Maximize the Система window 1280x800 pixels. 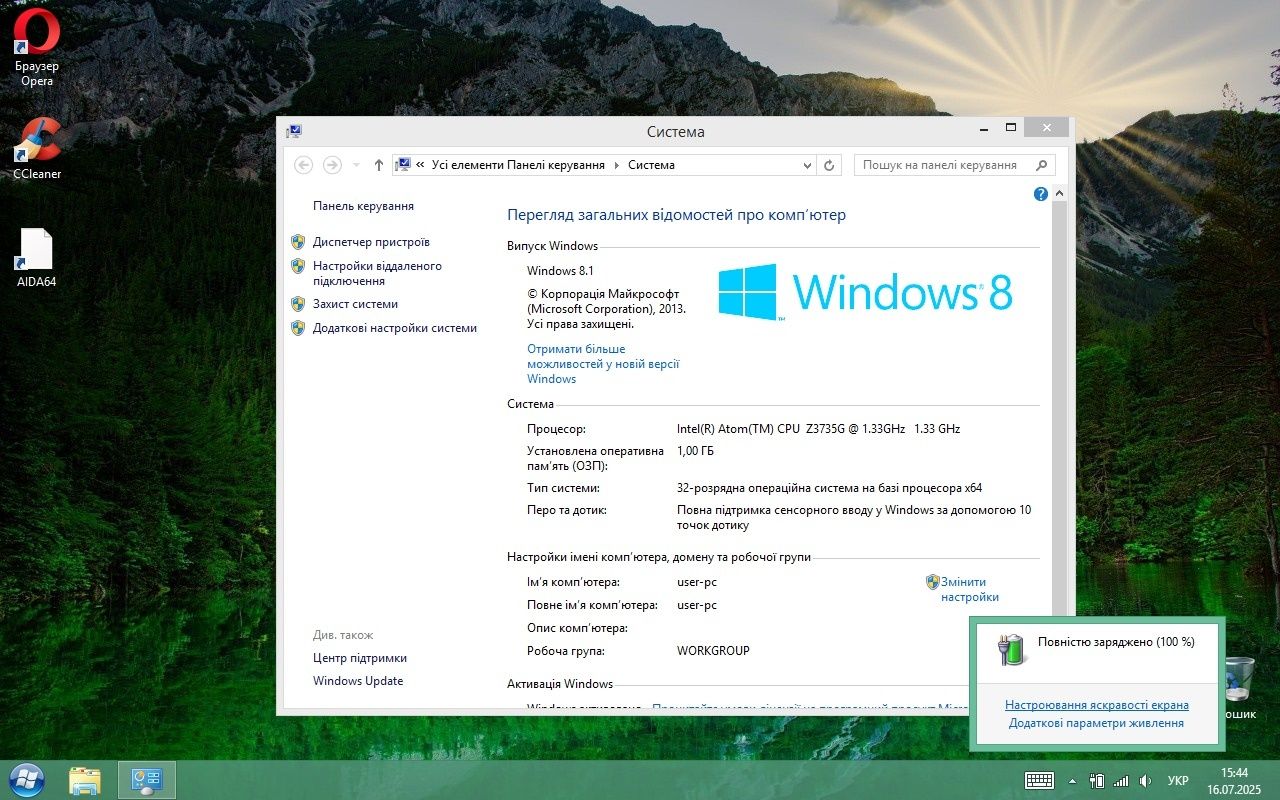[1011, 128]
